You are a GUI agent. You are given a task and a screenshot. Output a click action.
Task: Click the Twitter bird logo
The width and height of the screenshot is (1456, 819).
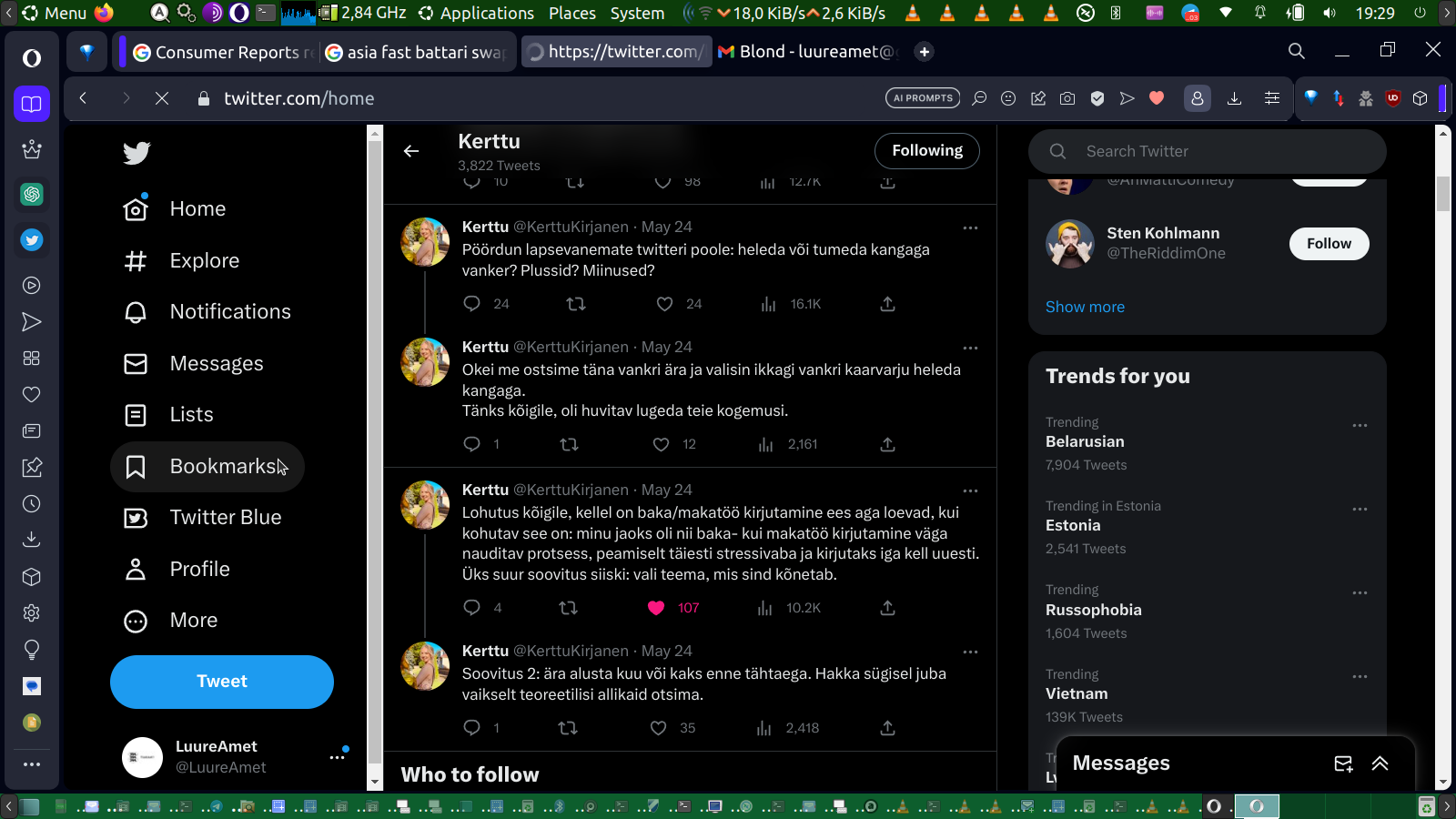coord(136,153)
